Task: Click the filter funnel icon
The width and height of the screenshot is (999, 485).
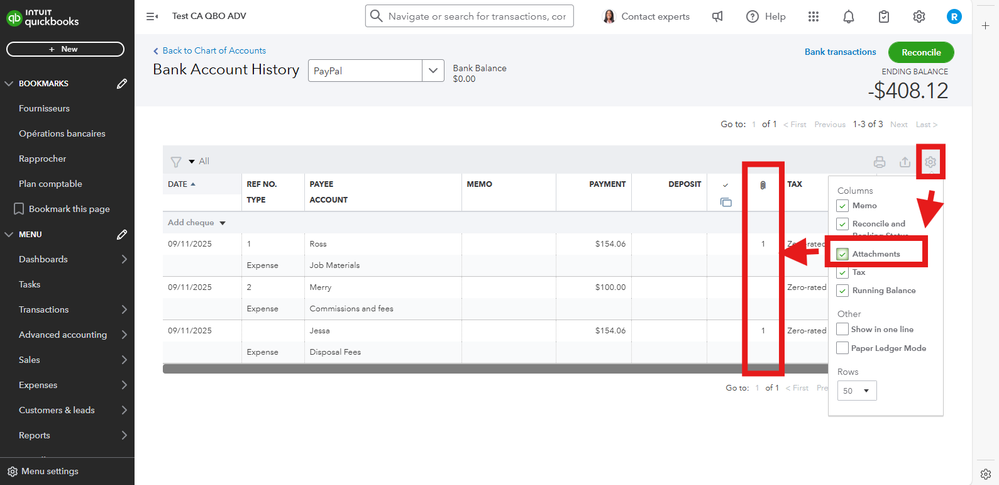Action: point(176,162)
